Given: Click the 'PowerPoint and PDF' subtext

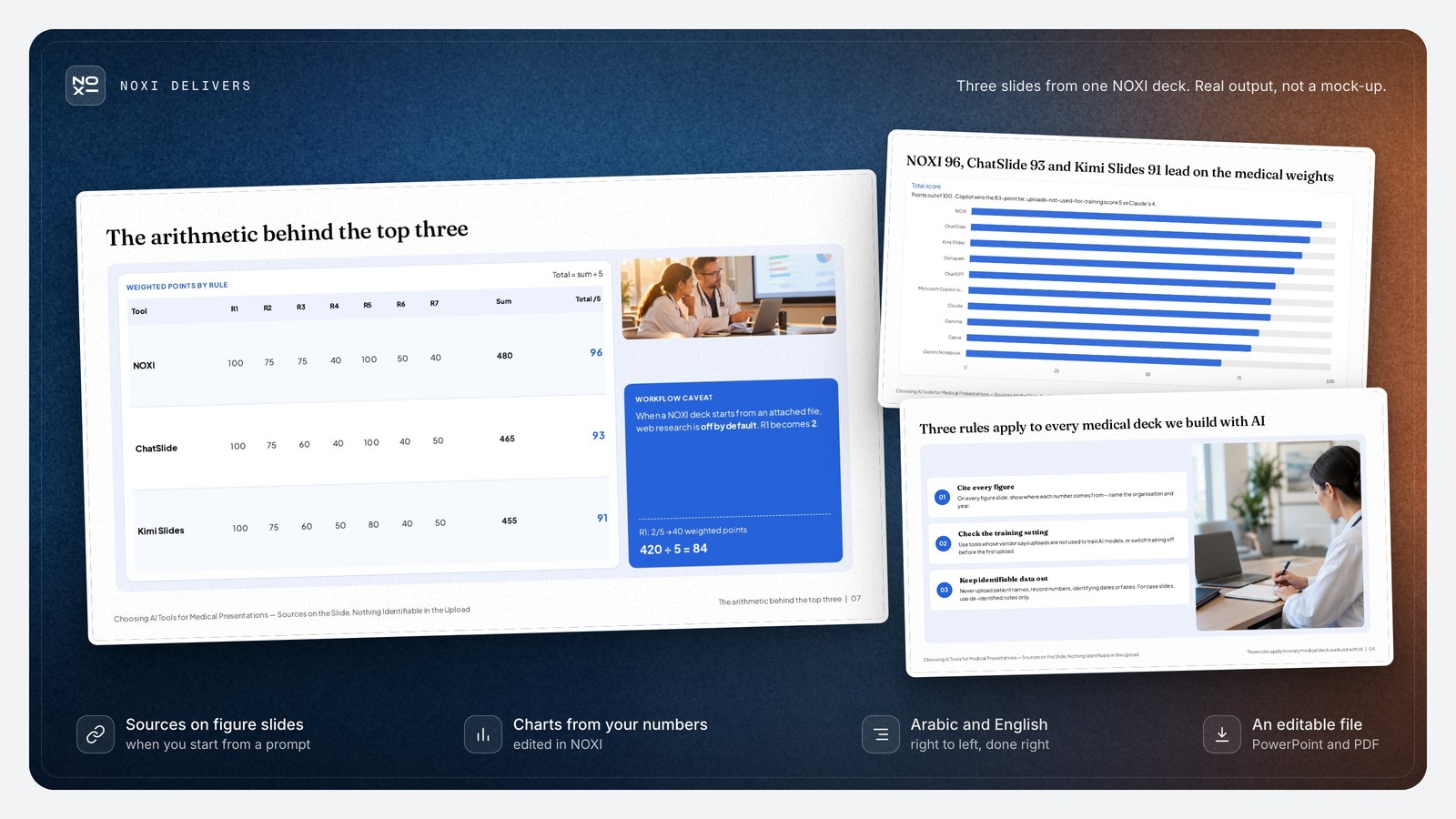Looking at the screenshot, I should pos(1316,744).
